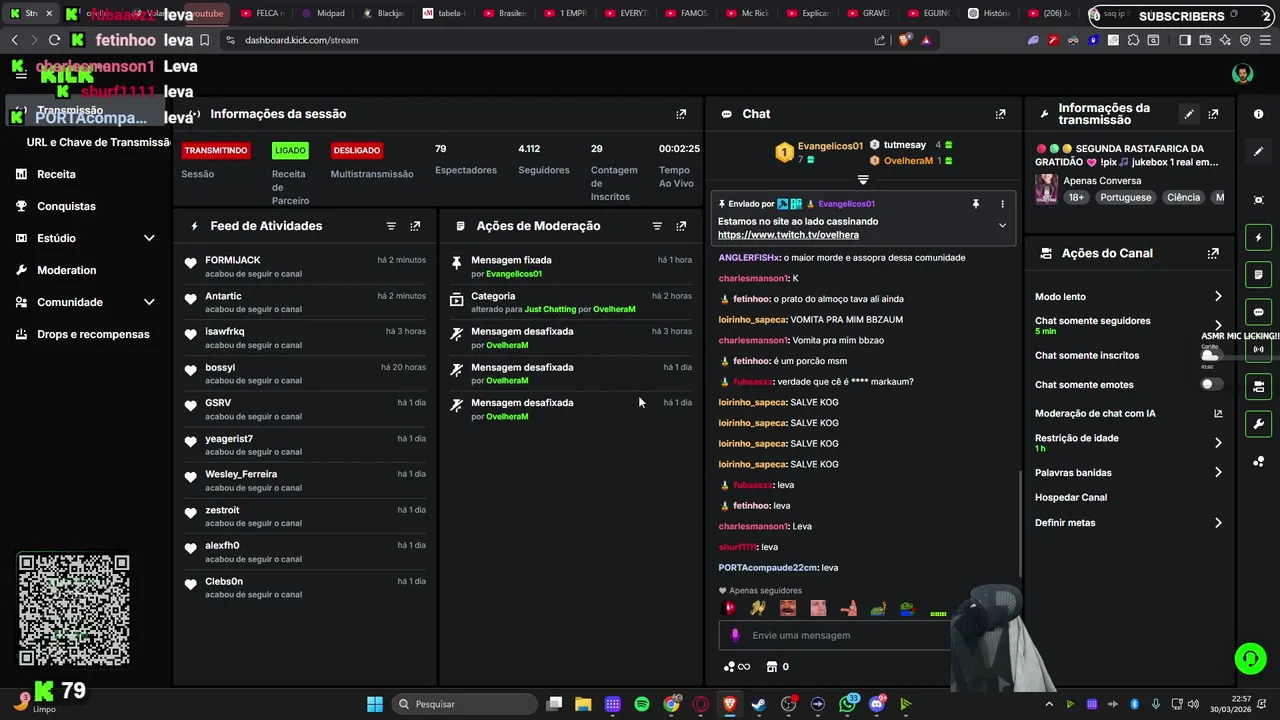Edit stream info with pencil icon in panel header
Image resolution: width=1280 pixels, height=720 pixels.
[x=1189, y=114]
